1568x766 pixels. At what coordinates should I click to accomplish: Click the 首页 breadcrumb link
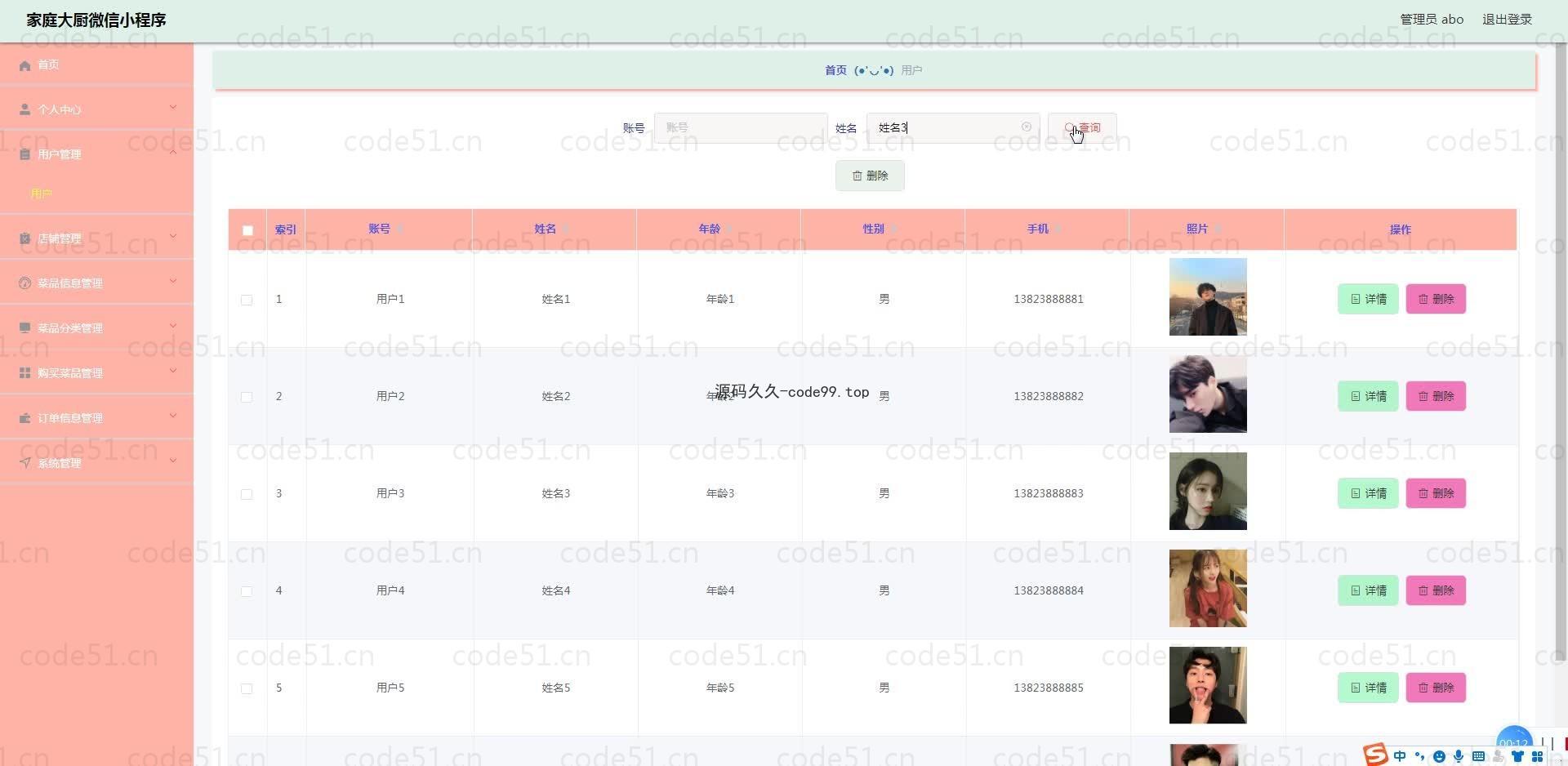click(835, 70)
